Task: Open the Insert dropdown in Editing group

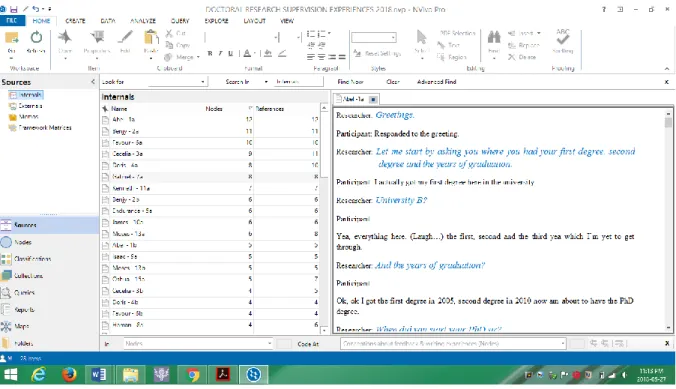Action: (524, 33)
